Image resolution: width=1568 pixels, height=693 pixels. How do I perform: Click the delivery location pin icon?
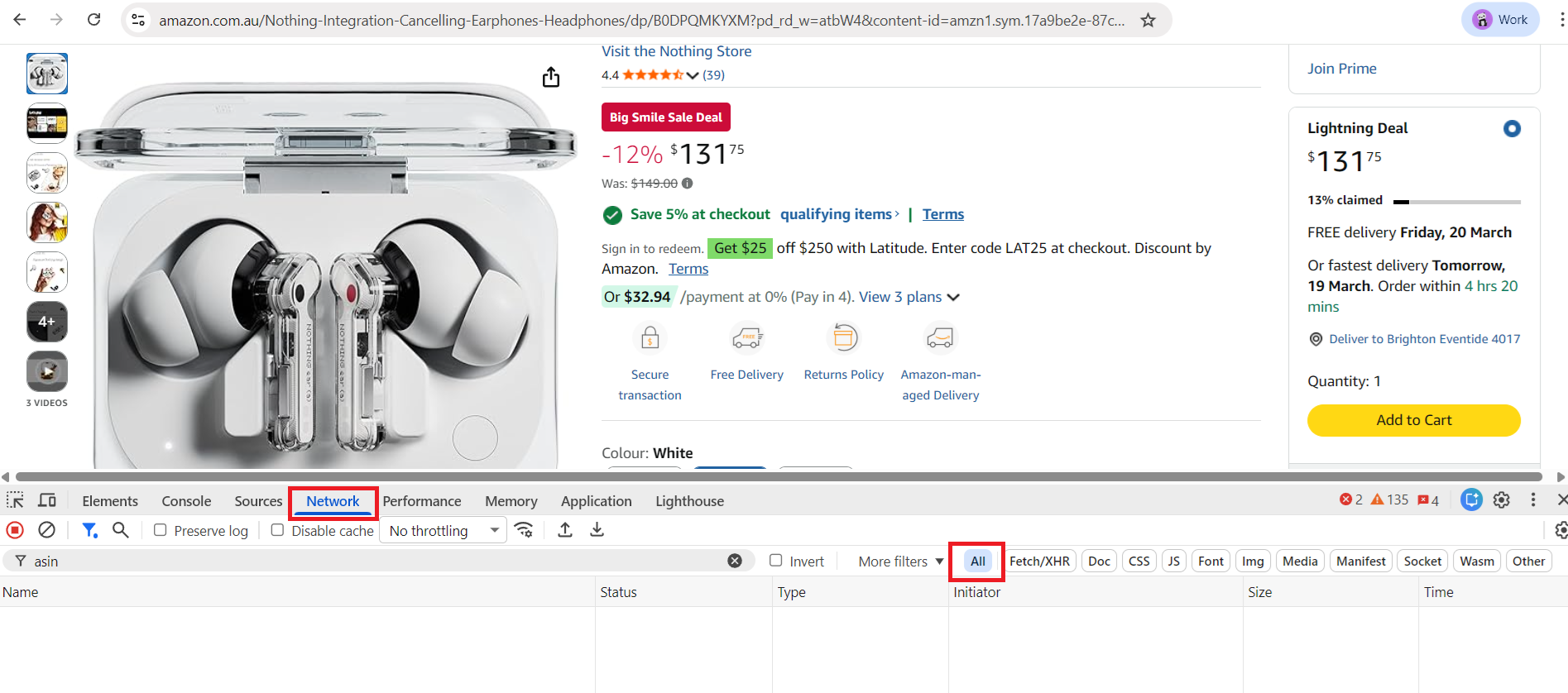point(1316,339)
